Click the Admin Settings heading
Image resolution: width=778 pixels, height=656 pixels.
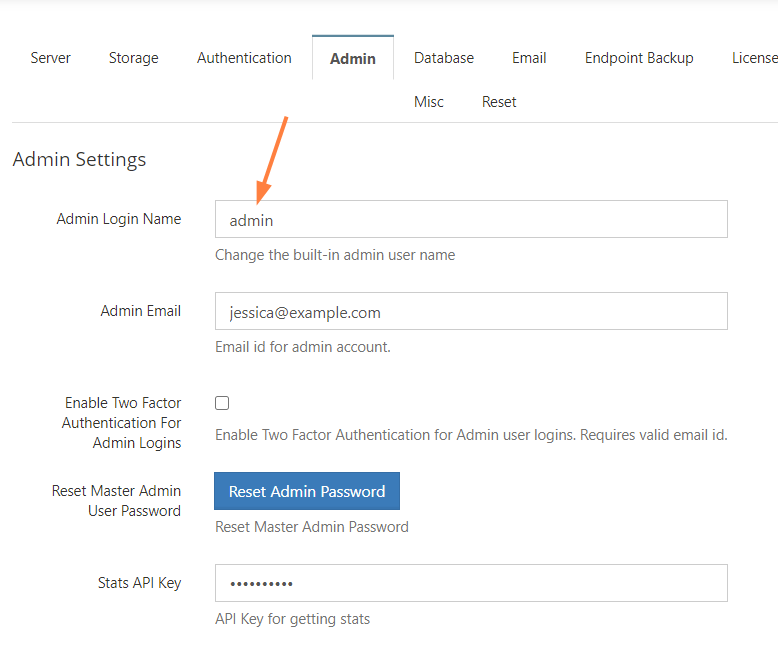79,159
